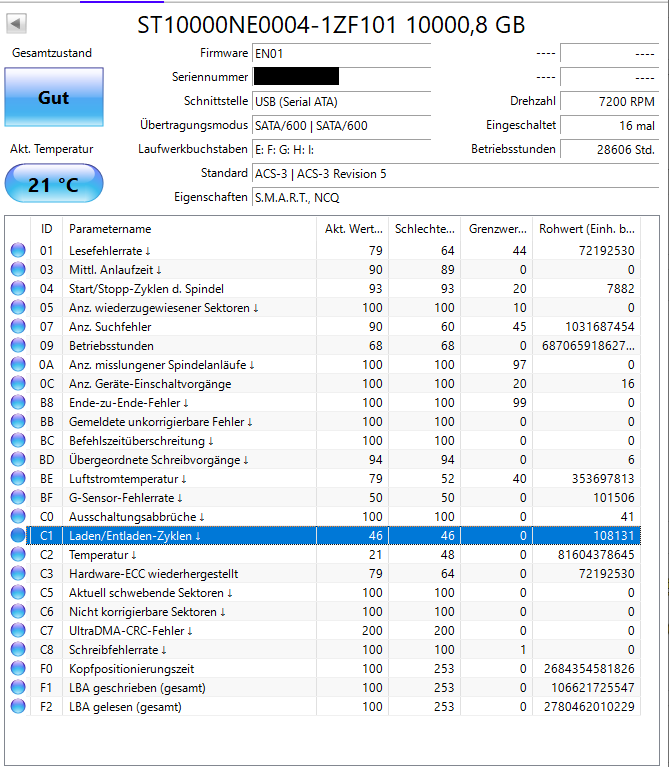Click raw value 81604378645 of Temperatur

596,555
